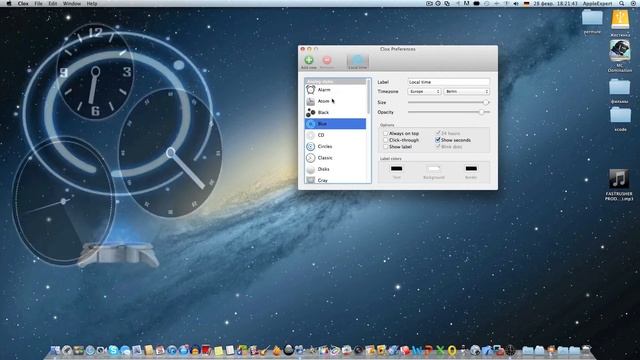
Task: Open the green X Excel icon in Dock
Action: coord(440,350)
